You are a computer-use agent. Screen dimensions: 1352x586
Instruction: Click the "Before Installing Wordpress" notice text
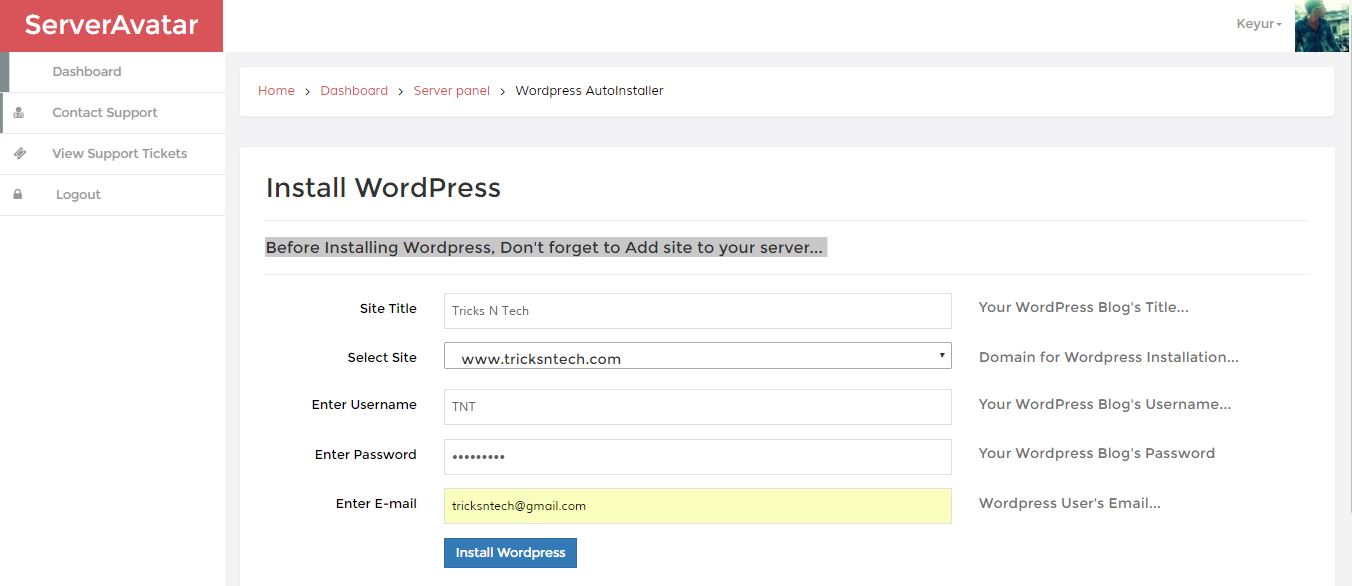545,248
